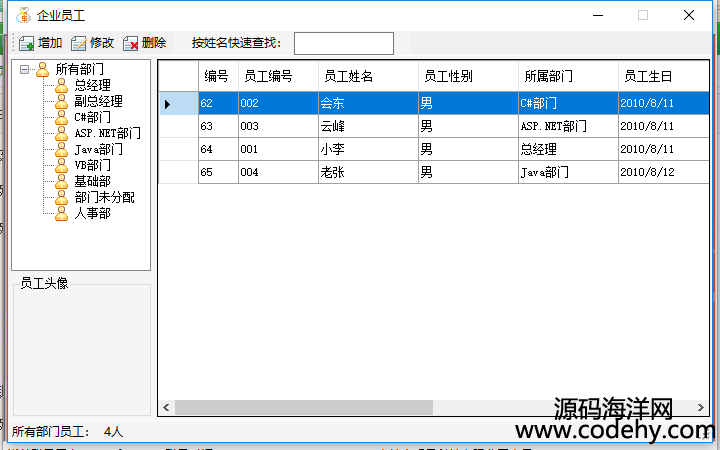
Task: Click the 所属部门 column header
Action: pos(549,76)
